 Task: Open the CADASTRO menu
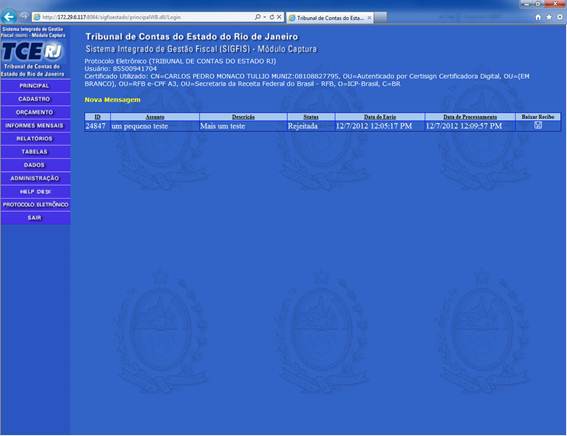(35, 99)
